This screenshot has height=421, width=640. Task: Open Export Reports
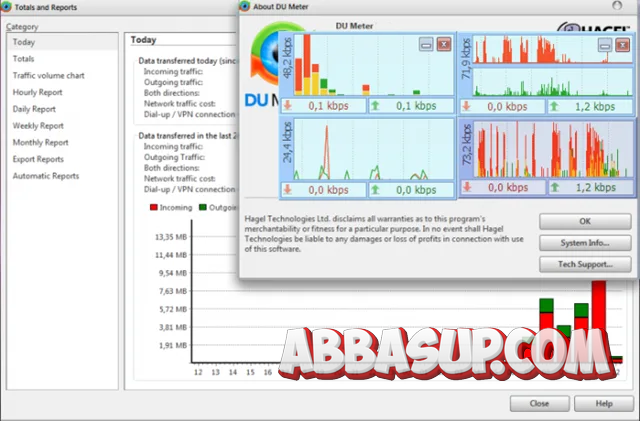tap(38, 159)
